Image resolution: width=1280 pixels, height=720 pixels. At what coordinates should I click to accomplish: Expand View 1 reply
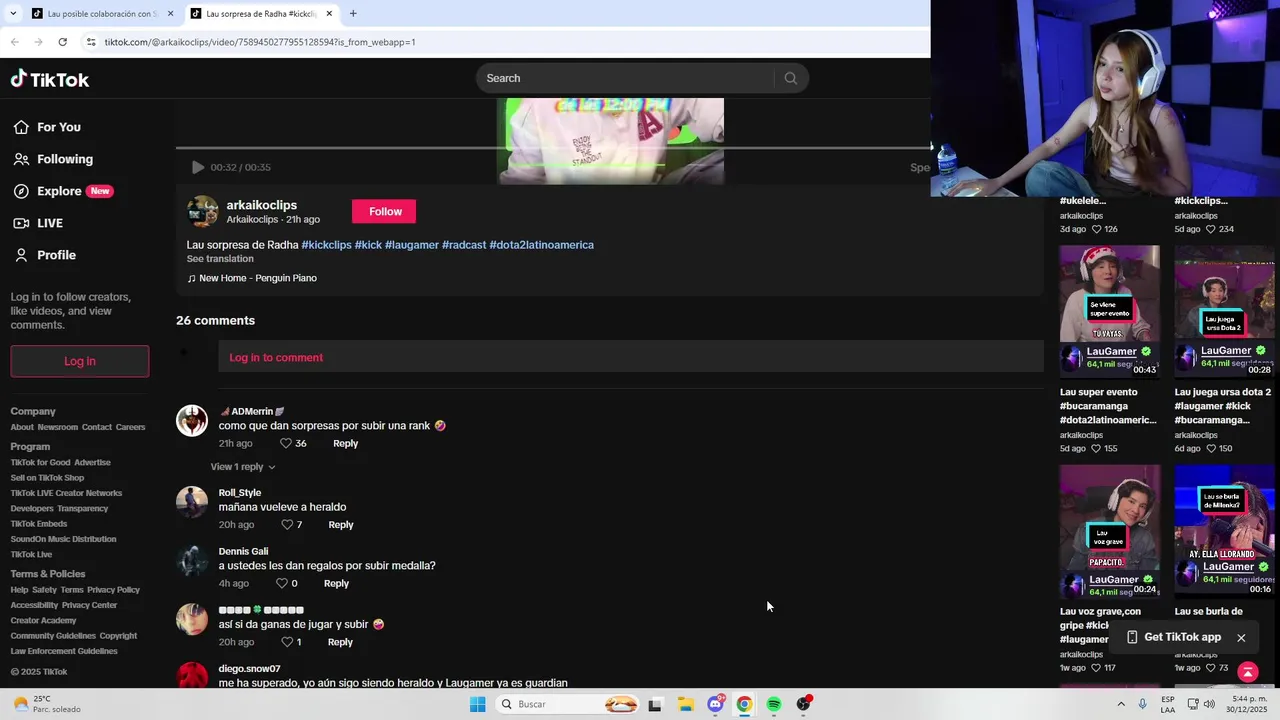pyautogui.click(x=242, y=467)
